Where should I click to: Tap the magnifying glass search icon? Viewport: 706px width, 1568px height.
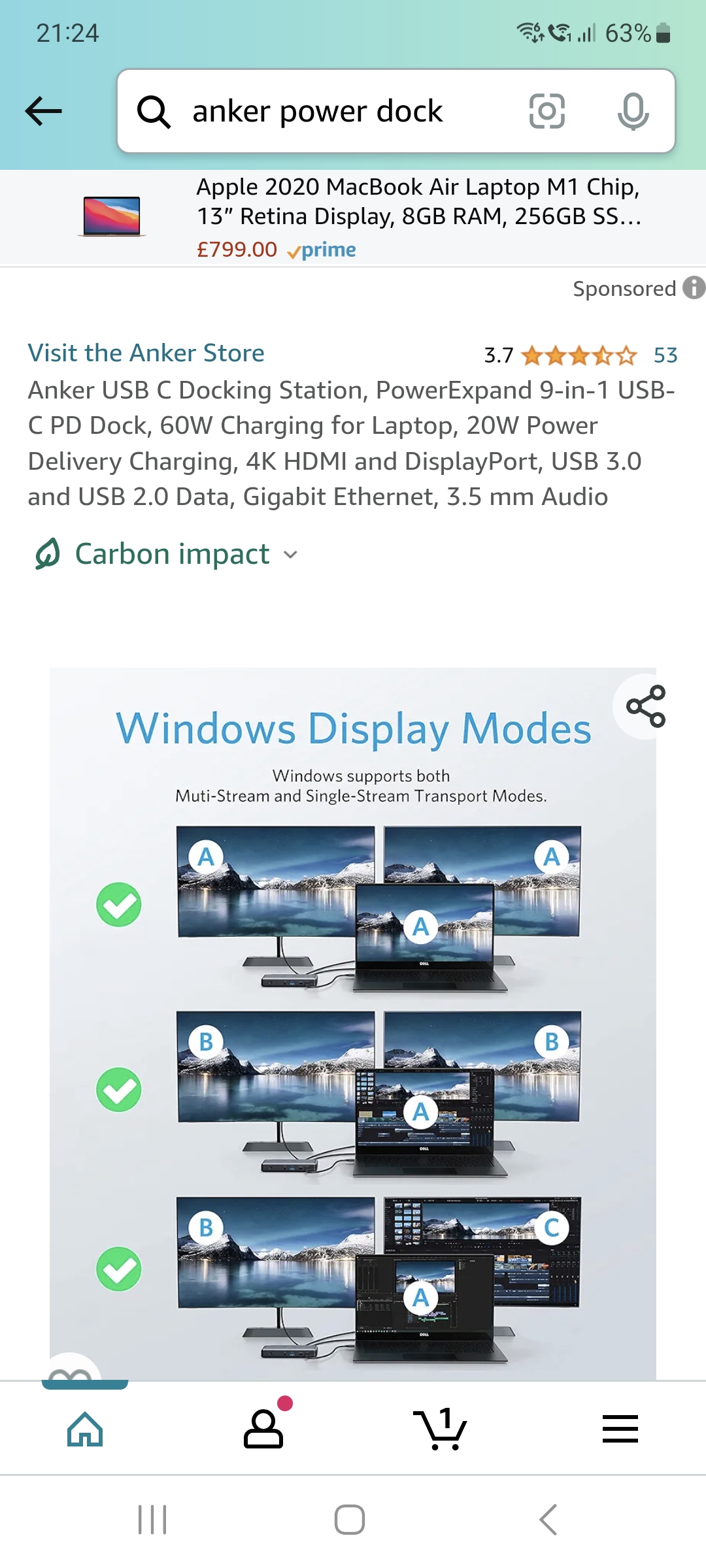pyautogui.click(x=154, y=112)
